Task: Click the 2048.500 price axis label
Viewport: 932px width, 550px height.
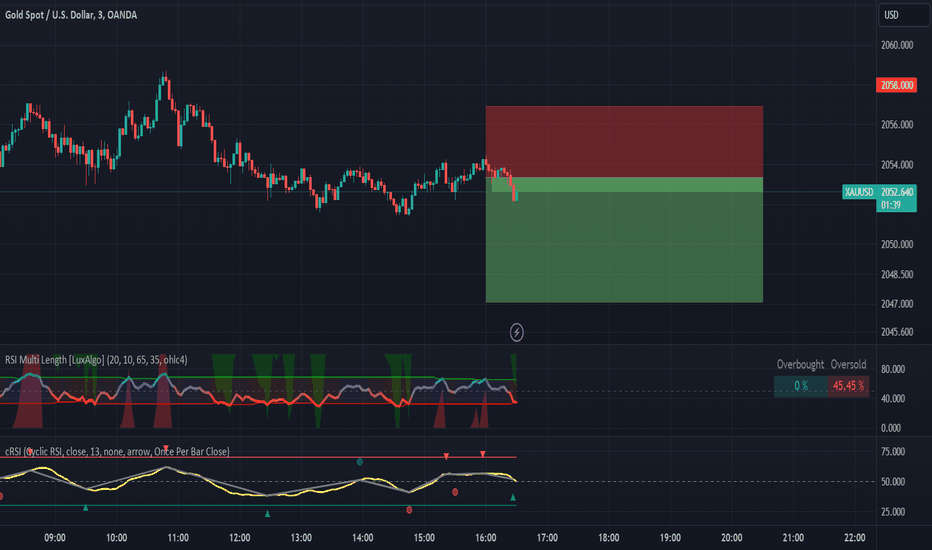Action: click(897, 274)
